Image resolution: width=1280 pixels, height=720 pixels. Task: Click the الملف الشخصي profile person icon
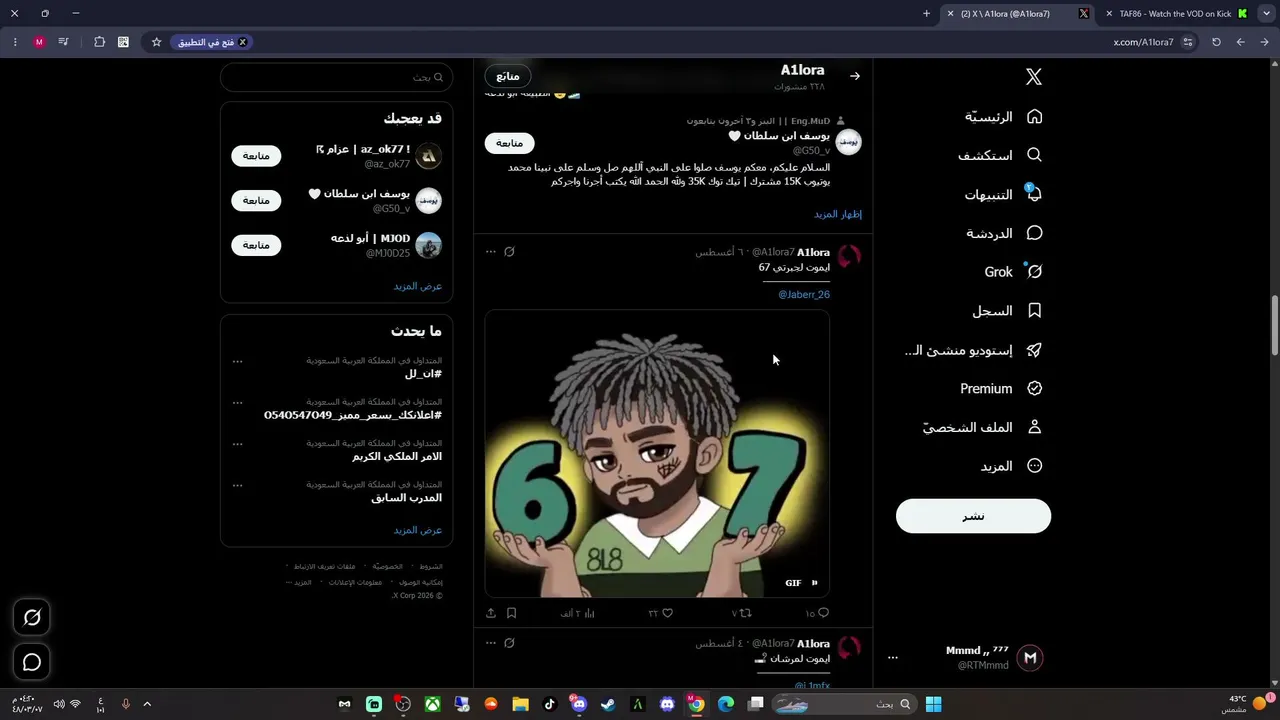(1035, 427)
